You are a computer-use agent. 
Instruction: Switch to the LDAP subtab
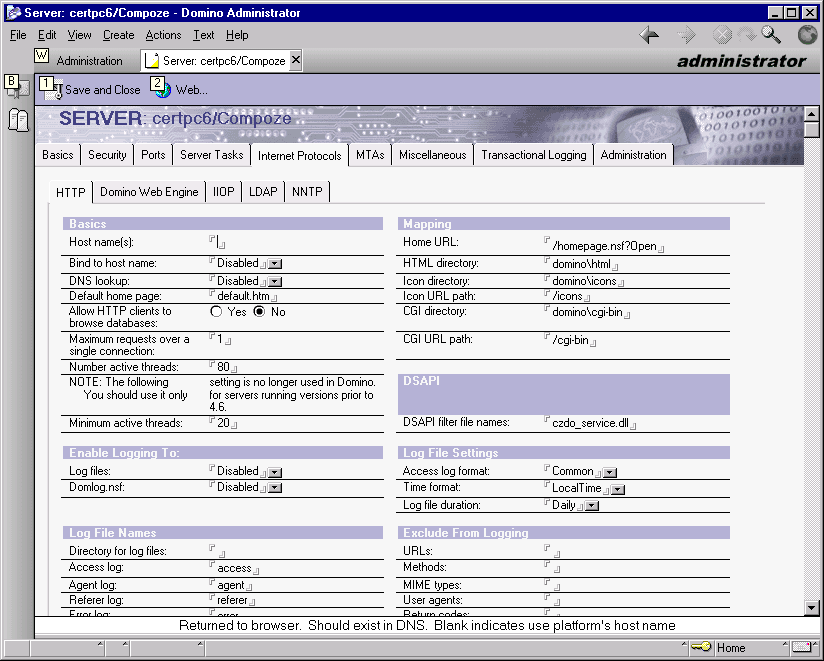click(263, 192)
